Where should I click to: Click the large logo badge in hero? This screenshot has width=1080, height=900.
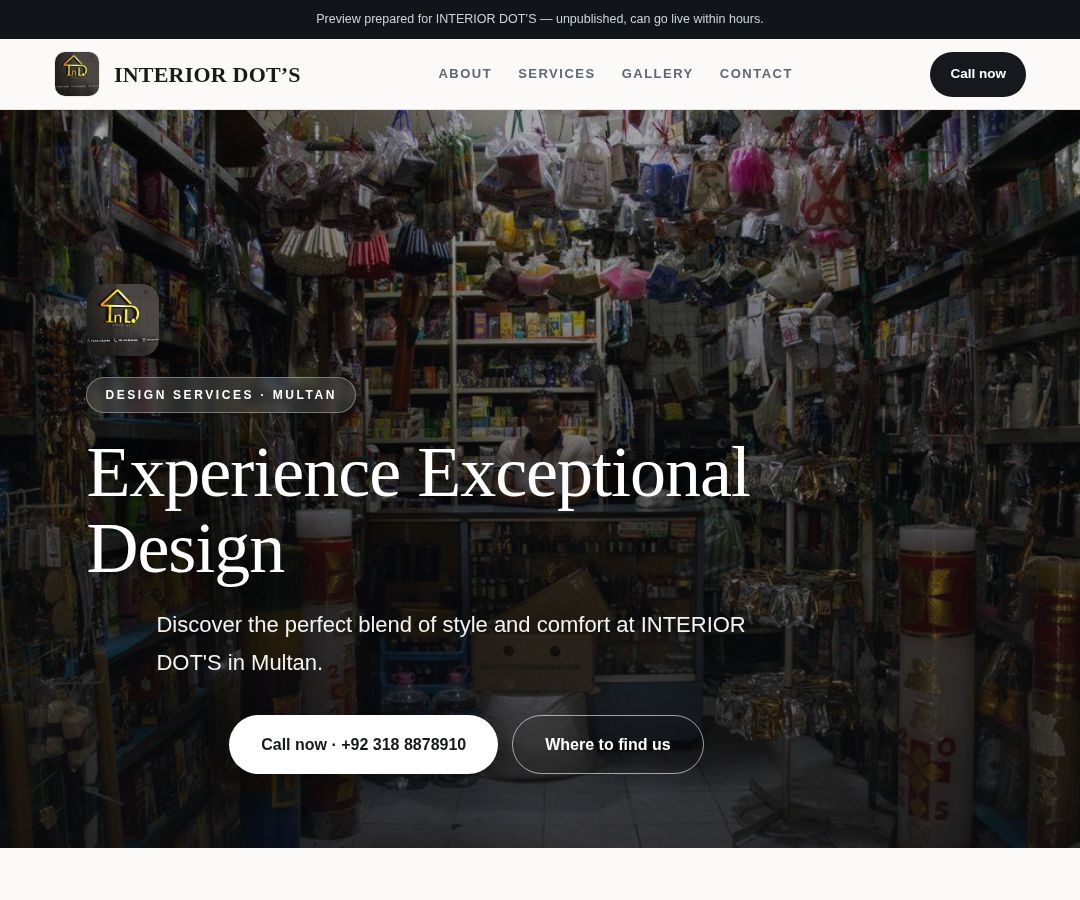(123, 320)
